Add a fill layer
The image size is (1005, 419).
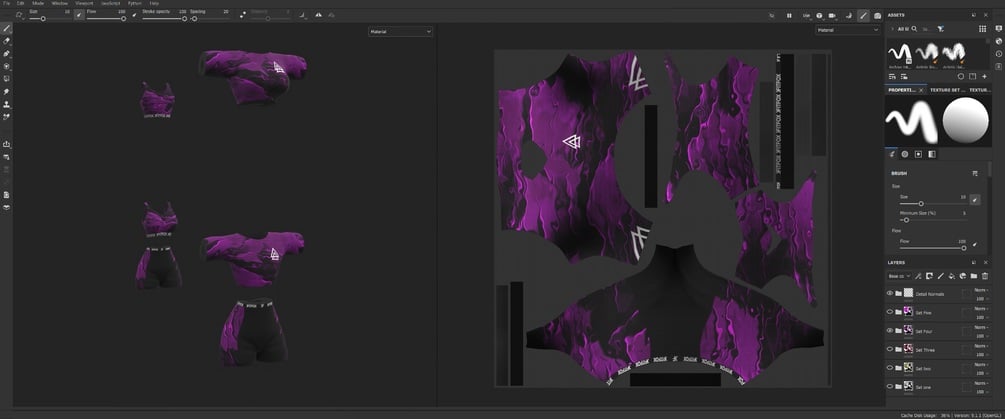(951, 276)
